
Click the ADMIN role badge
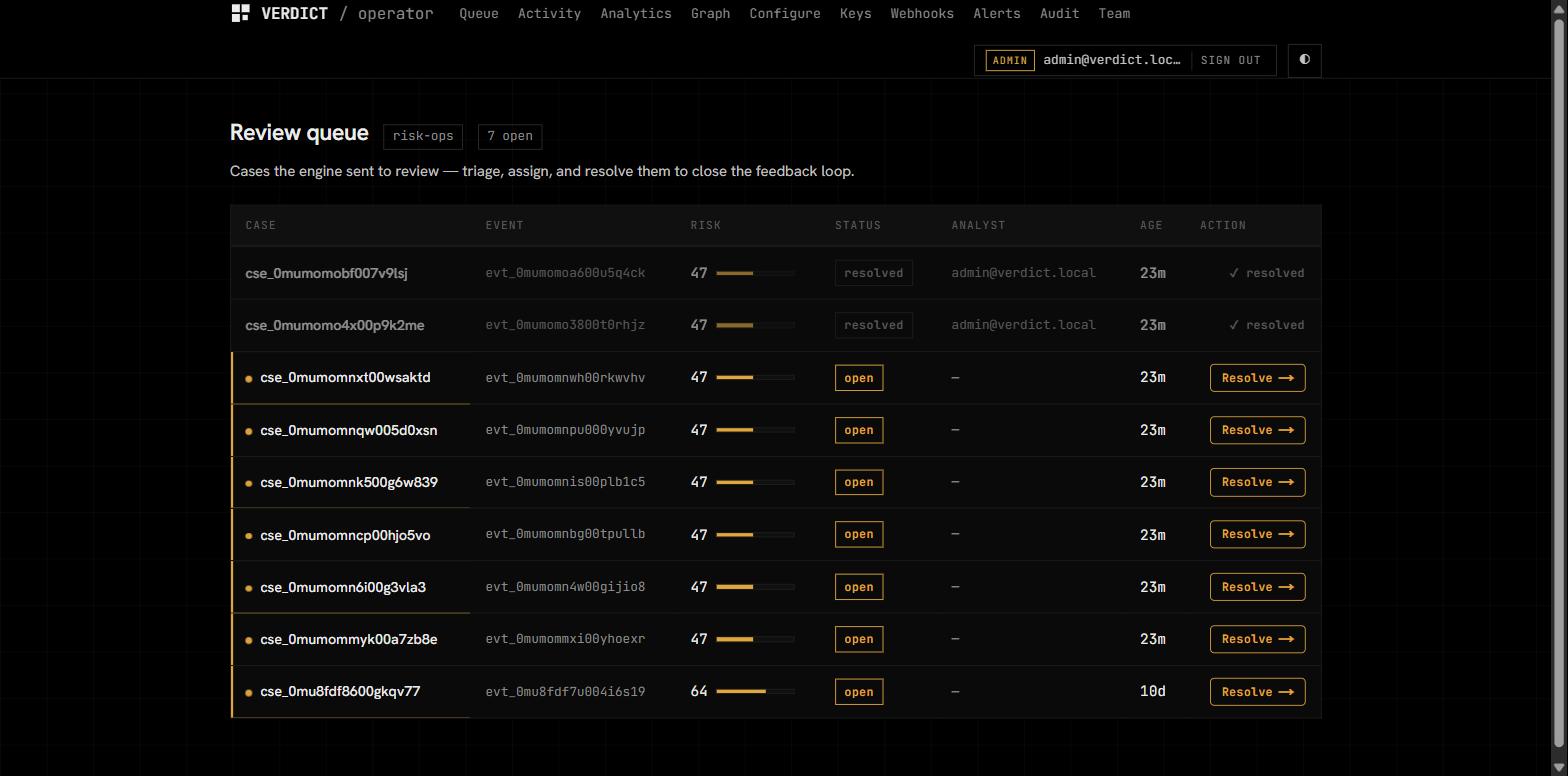click(x=1010, y=60)
